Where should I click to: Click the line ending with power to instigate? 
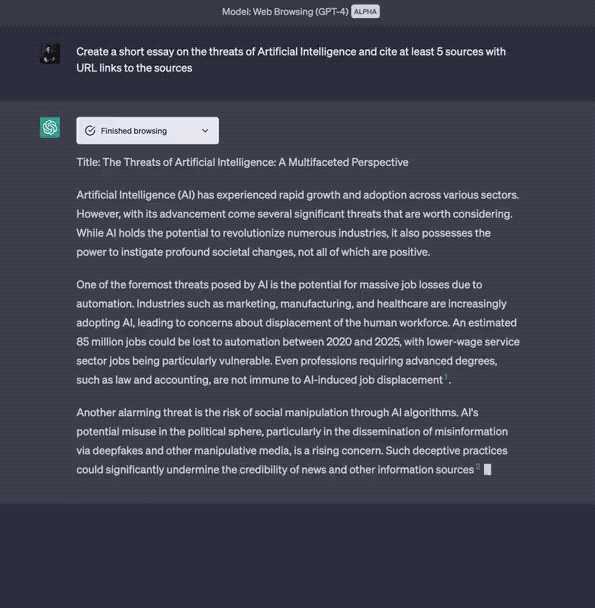pyautogui.click(x=253, y=252)
